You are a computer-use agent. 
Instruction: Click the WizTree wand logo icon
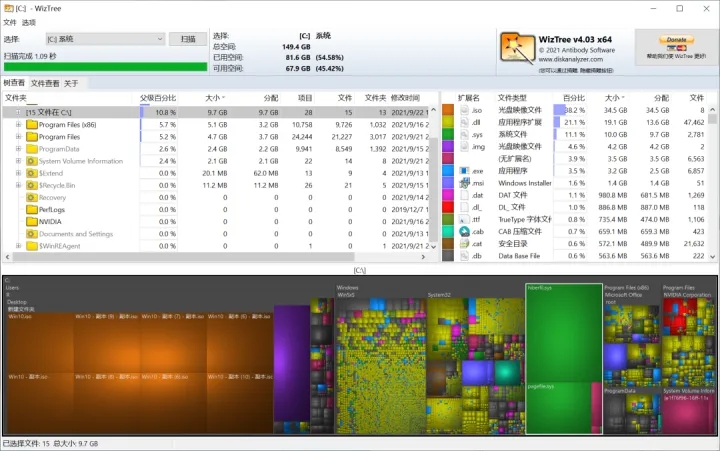[x=517, y=48]
